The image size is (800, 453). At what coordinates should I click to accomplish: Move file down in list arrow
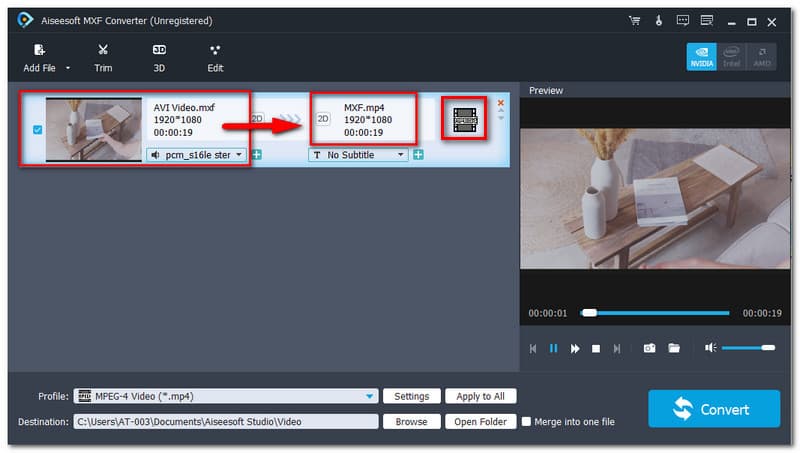[501, 118]
